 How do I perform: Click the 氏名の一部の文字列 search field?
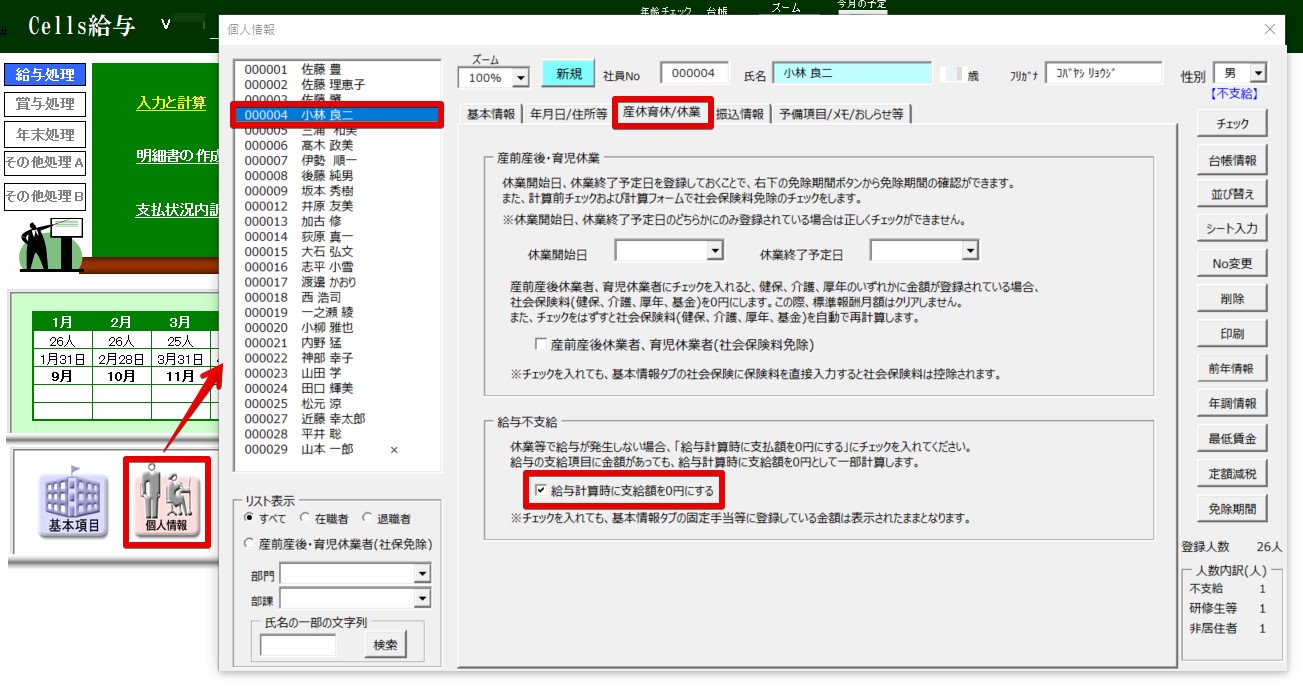click(x=298, y=645)
